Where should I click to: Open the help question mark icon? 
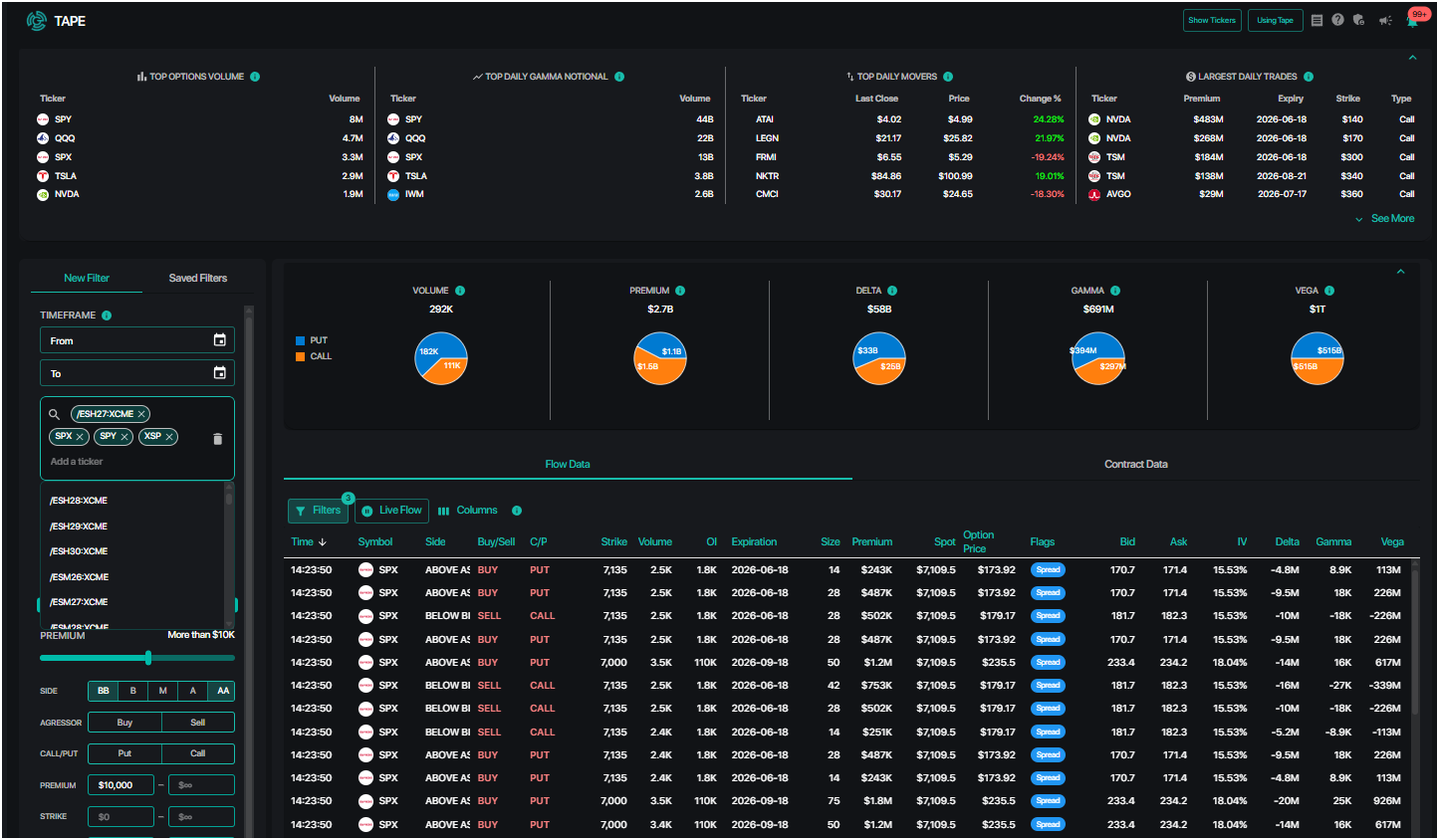click(1337, 20)
